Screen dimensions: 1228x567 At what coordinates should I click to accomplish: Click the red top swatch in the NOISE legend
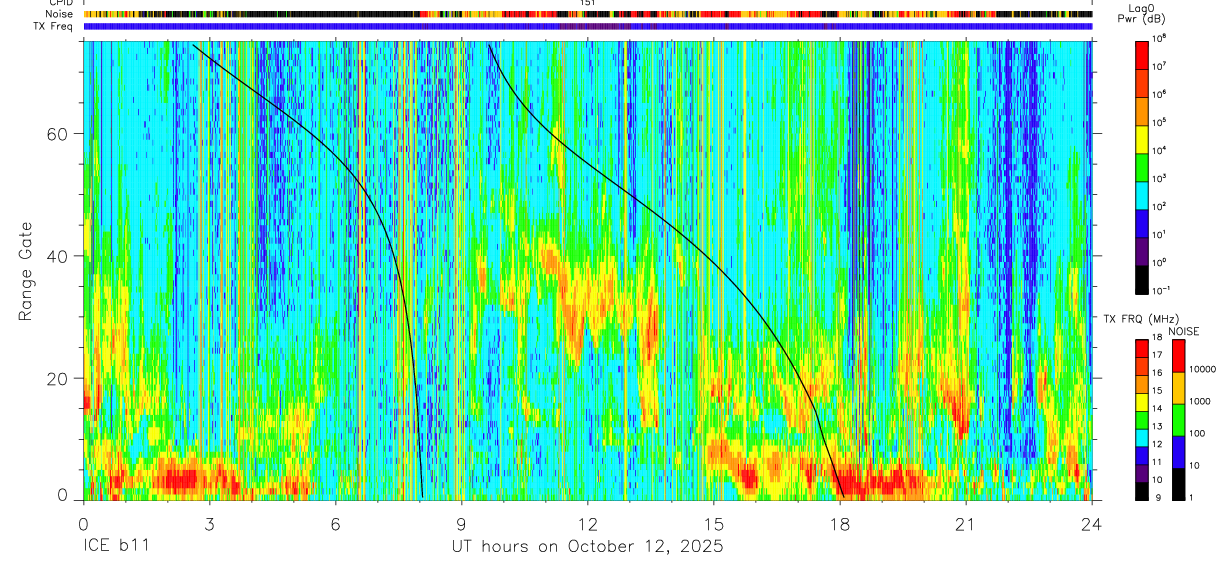[x=1178, y=355]
